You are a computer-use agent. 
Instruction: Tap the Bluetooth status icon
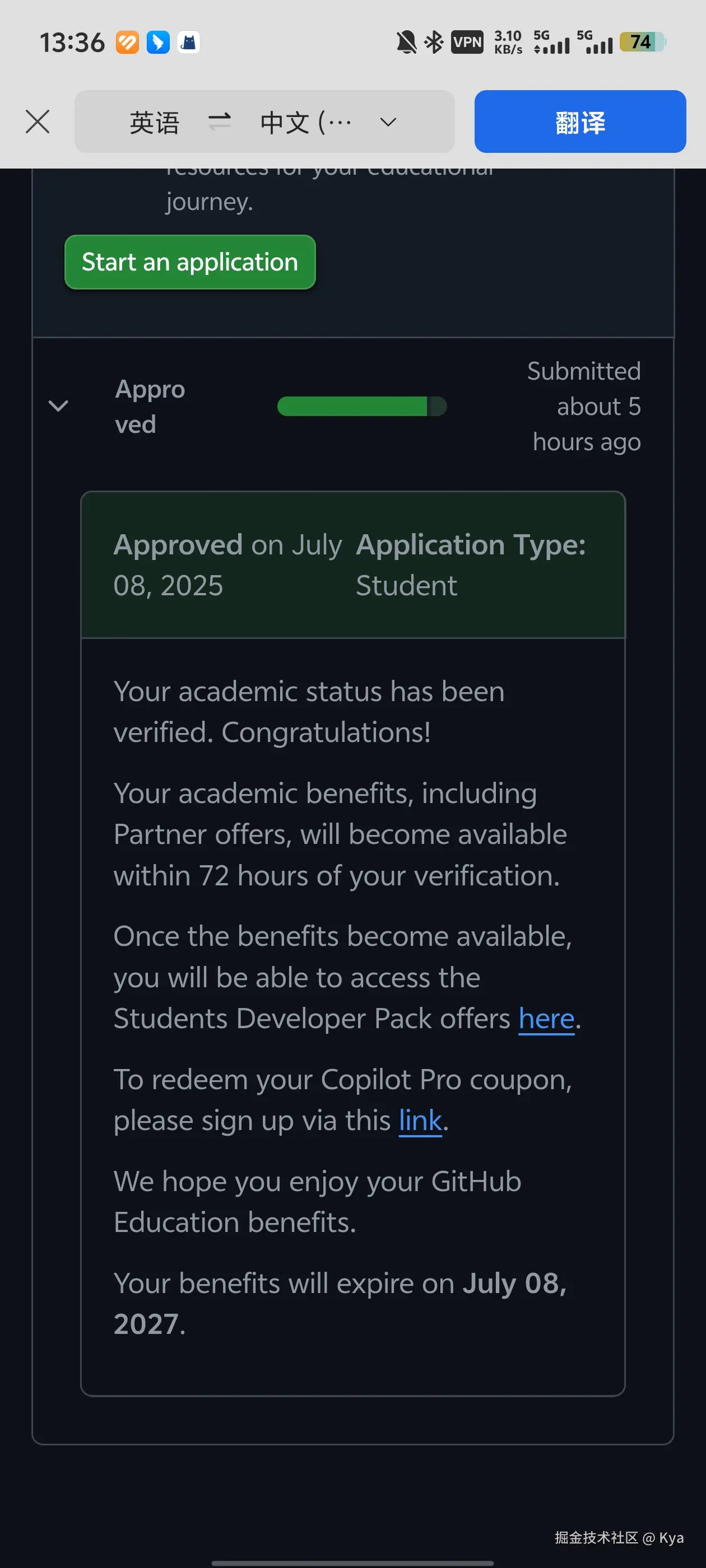tap(434, 43)
